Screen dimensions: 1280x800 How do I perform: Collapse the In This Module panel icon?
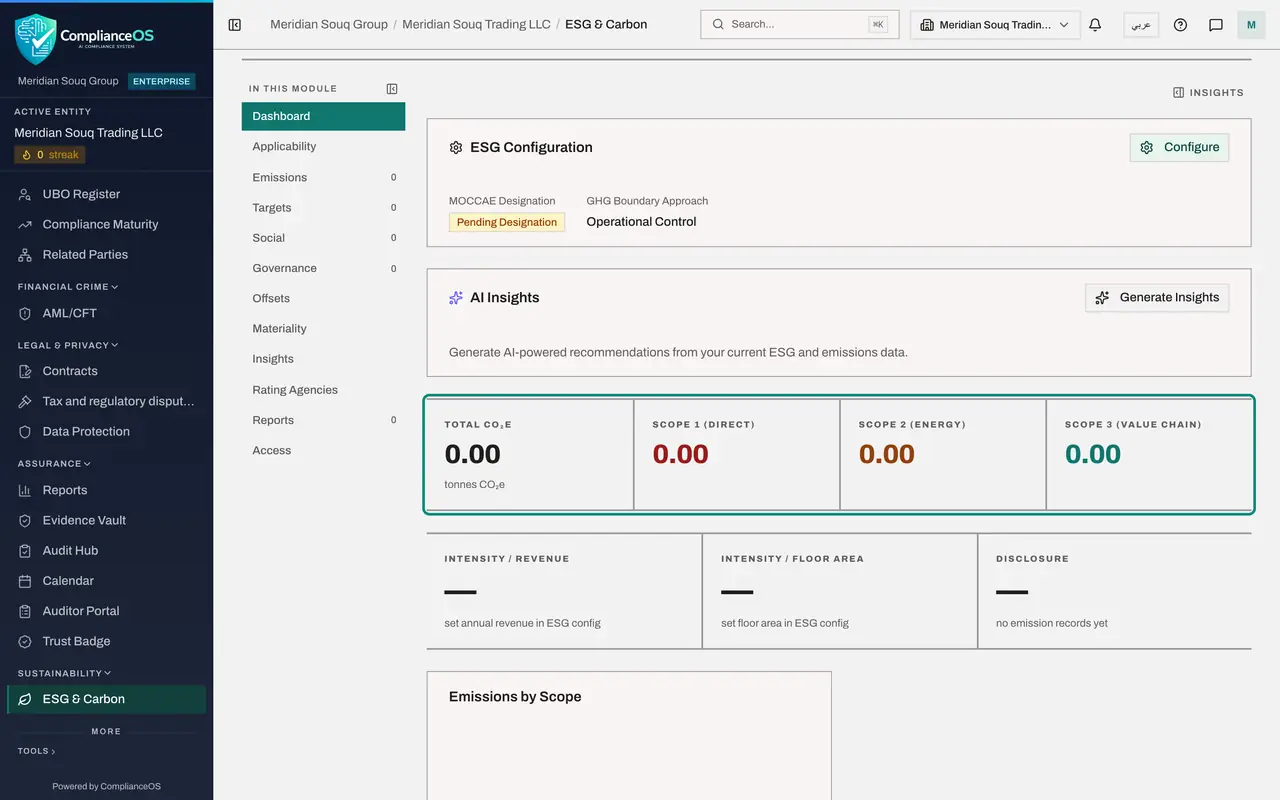click(x=392, y=89)
